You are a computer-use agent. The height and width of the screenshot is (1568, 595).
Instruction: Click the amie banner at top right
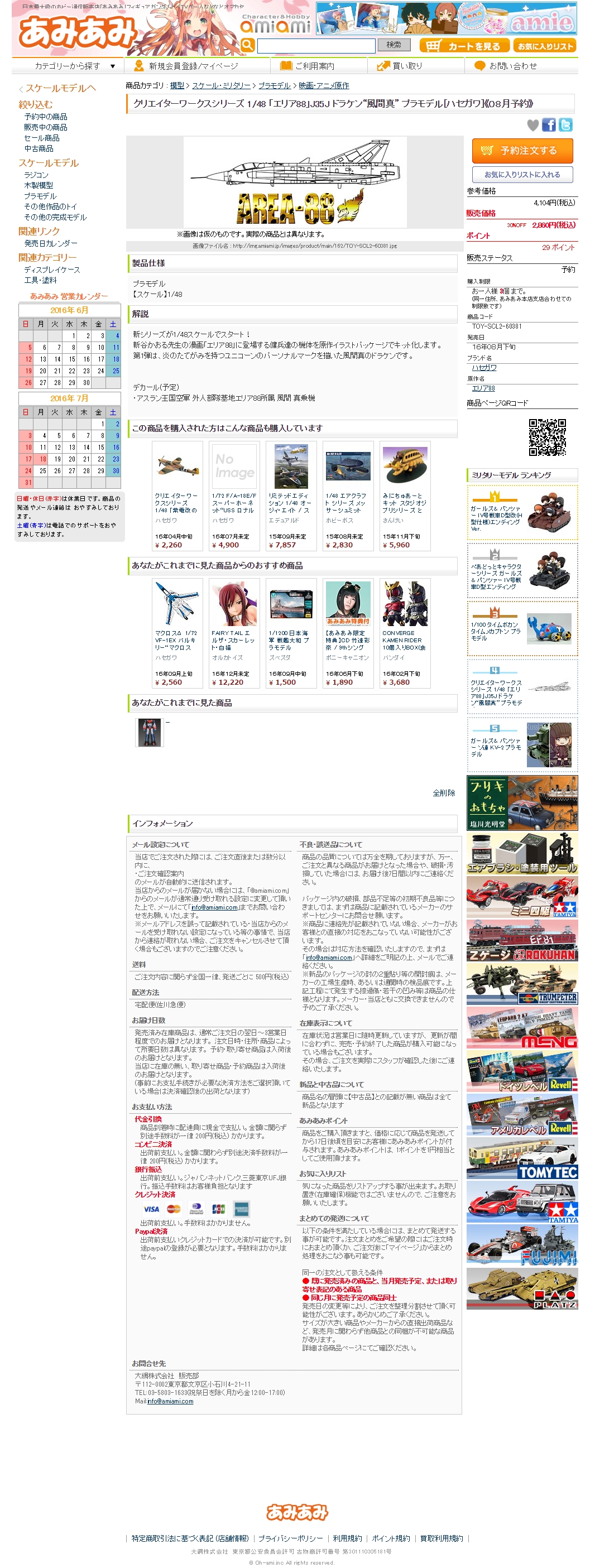(447, 19)
